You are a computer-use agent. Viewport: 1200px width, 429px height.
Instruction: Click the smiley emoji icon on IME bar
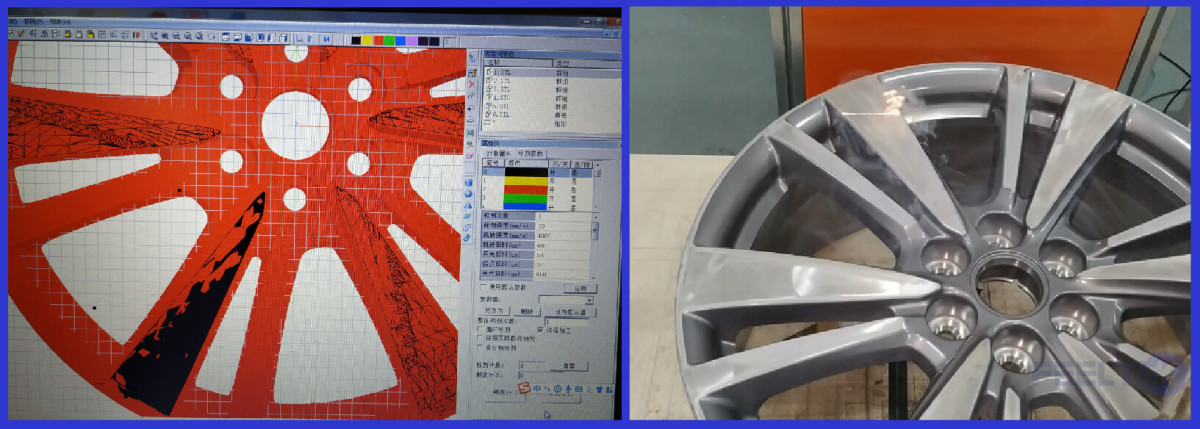click(x=557, y=388)
